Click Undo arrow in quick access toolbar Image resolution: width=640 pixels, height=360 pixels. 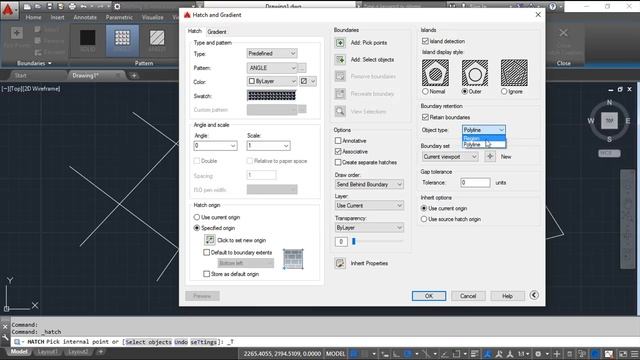click(x=84, y=6)
